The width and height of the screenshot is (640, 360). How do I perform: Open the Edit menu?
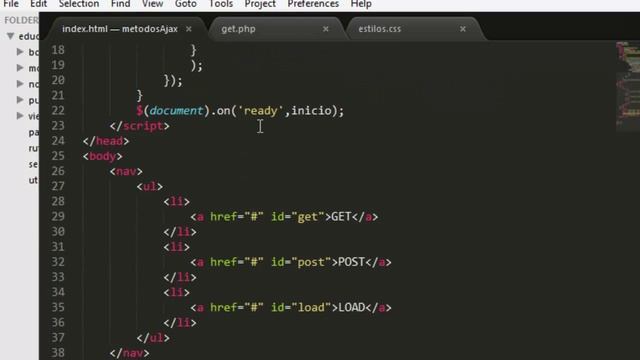38,4
